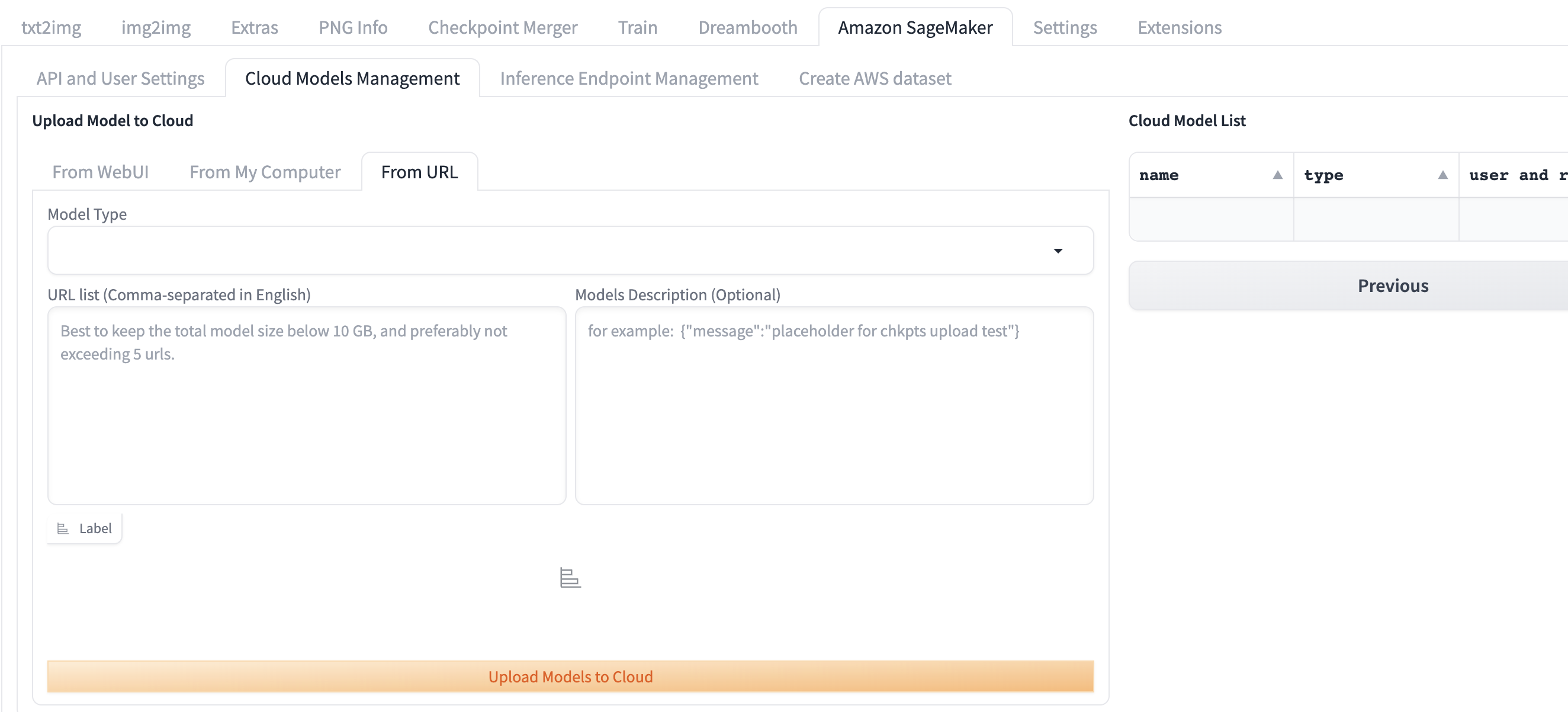
Task: Click Upload Models to Cloud button
Action: click(570, 677)
